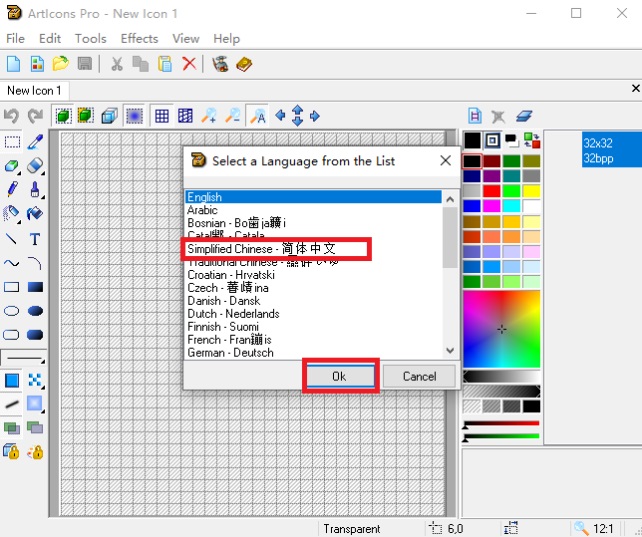This screenshot has width=642, height=537.
Task: Switch to the New Icon 1 tab
Action: click(x=34, y=90)
